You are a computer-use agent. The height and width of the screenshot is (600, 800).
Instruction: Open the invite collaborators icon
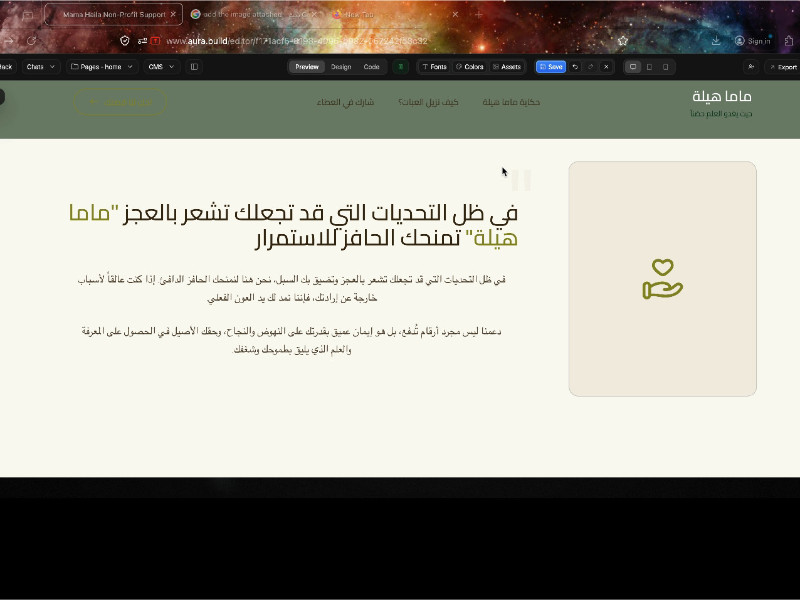point(751,67)
